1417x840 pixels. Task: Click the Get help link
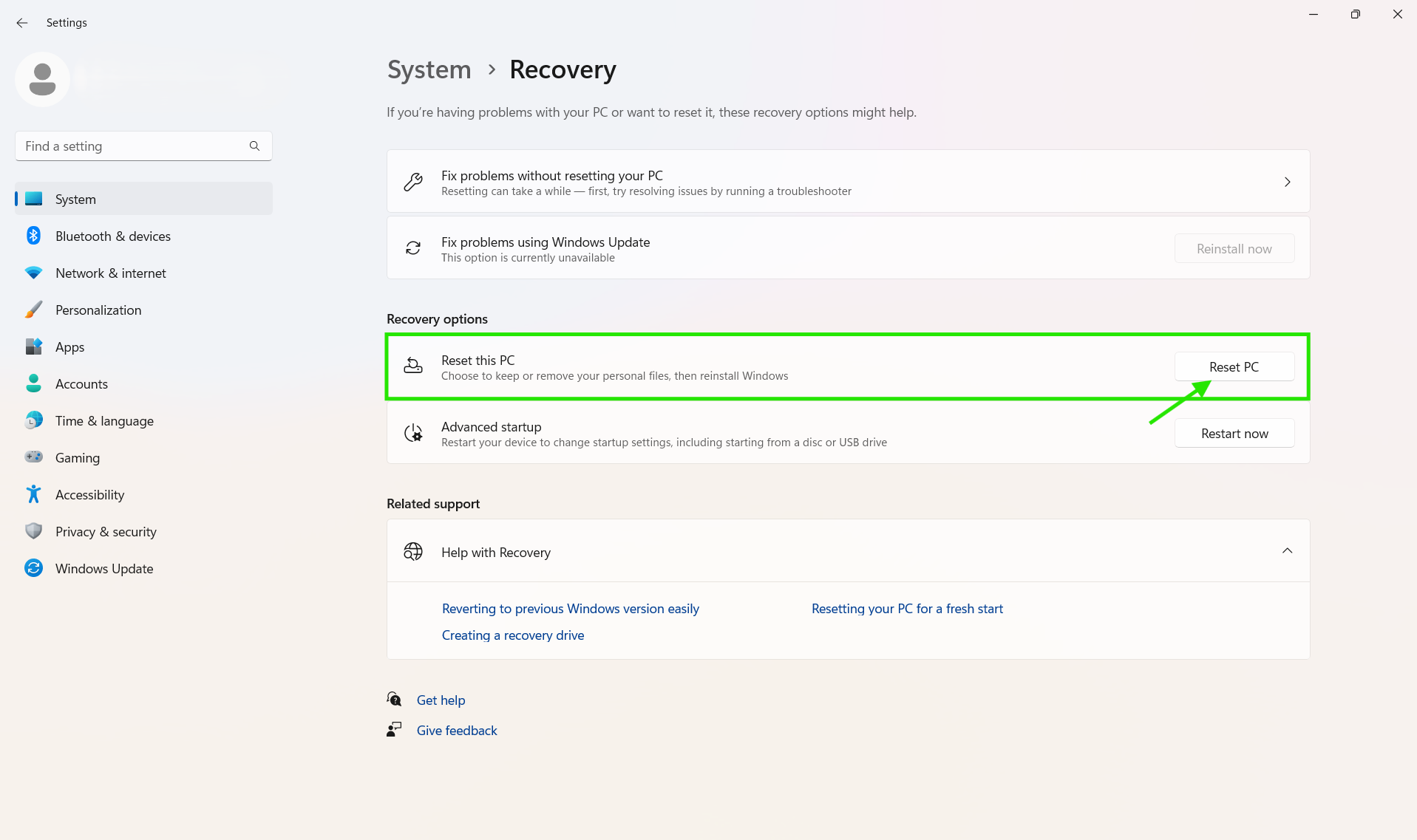pyautogui.click(x=441, y=700)
